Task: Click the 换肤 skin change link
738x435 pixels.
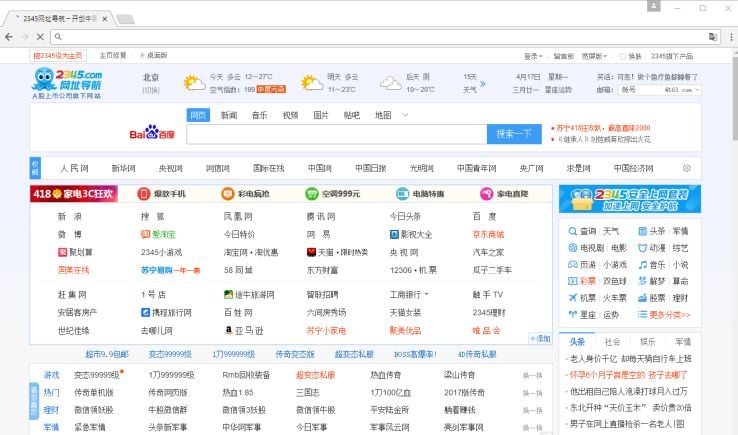Action: 631,56
